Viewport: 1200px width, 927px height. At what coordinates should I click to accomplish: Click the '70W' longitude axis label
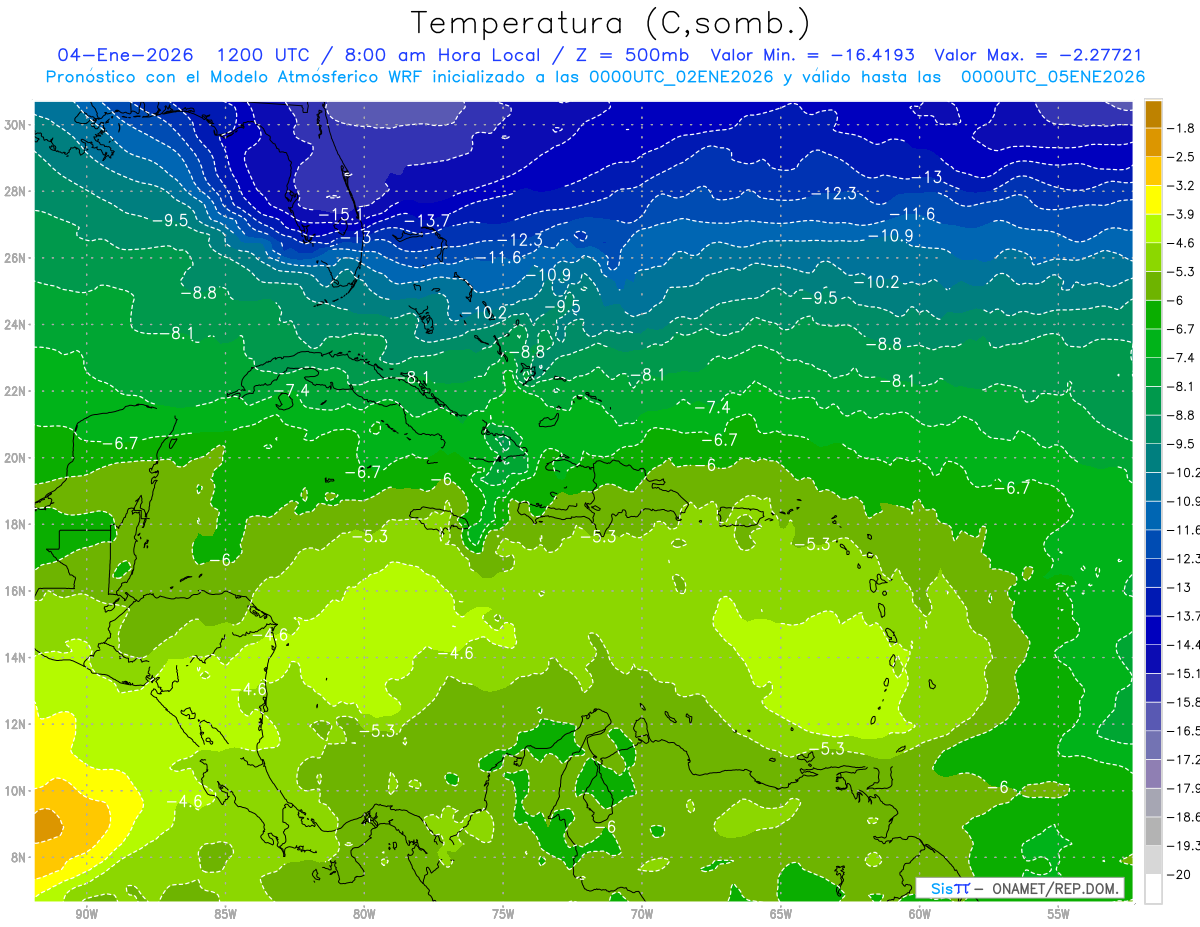642,914
